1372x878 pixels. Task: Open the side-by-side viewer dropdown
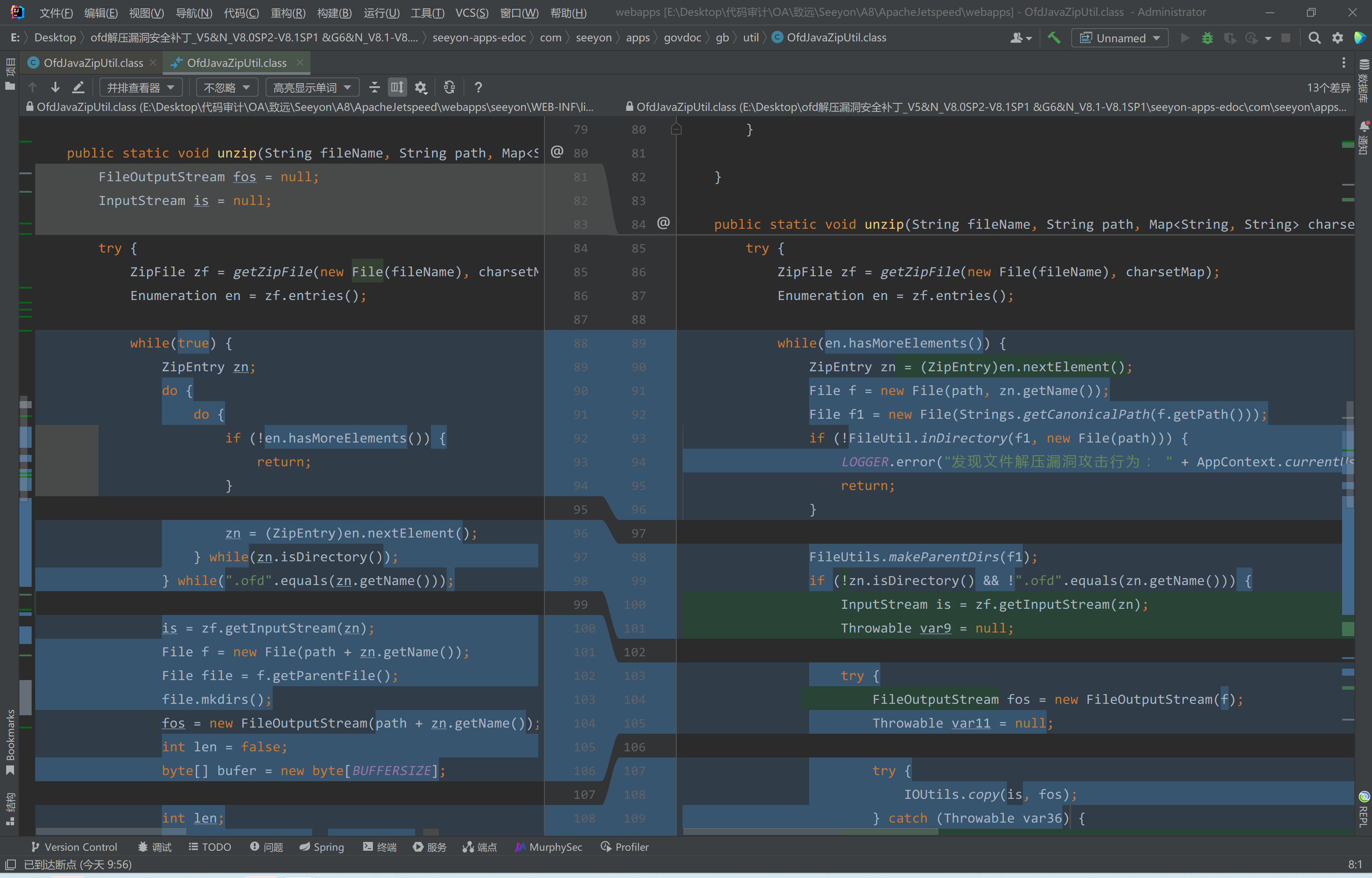pyautogui.click(x=140, y=87)
